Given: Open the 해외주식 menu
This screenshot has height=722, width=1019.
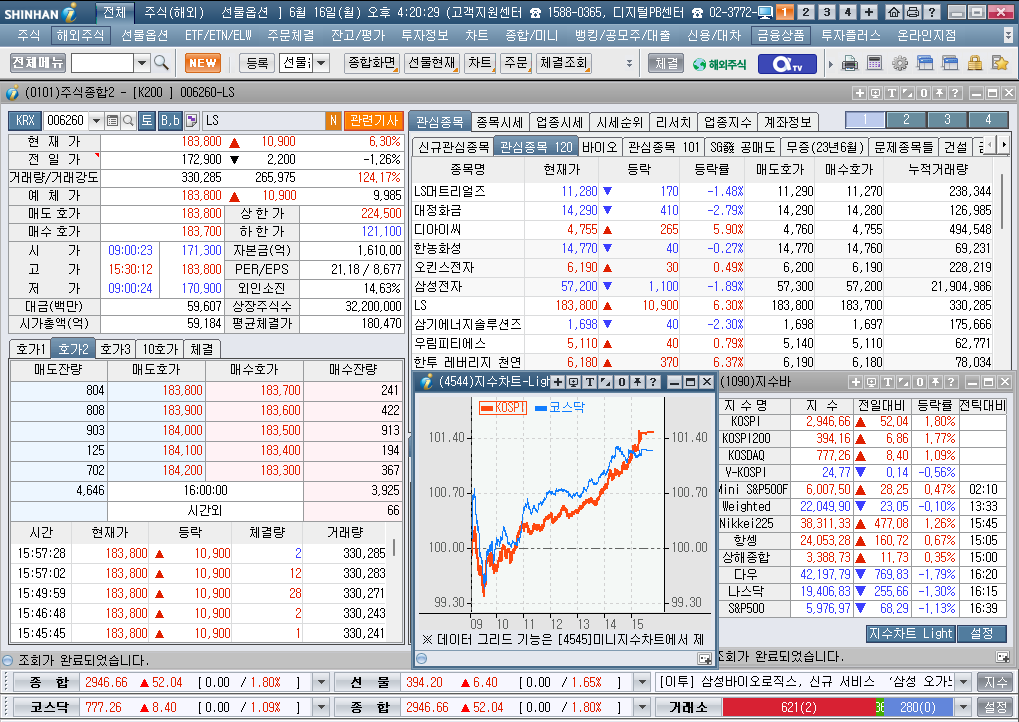Looking at the screenshot, I should tap(79, 35).
